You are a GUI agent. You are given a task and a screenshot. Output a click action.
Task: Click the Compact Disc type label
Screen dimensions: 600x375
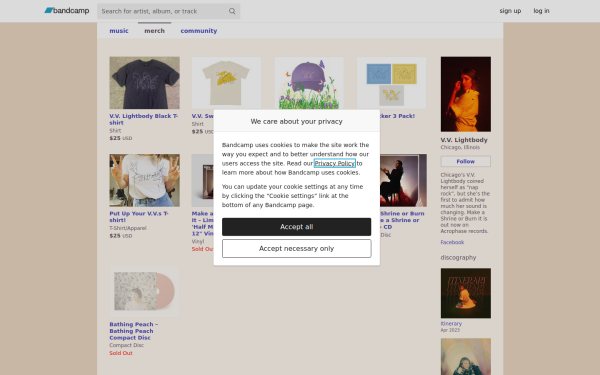(127, 345)
